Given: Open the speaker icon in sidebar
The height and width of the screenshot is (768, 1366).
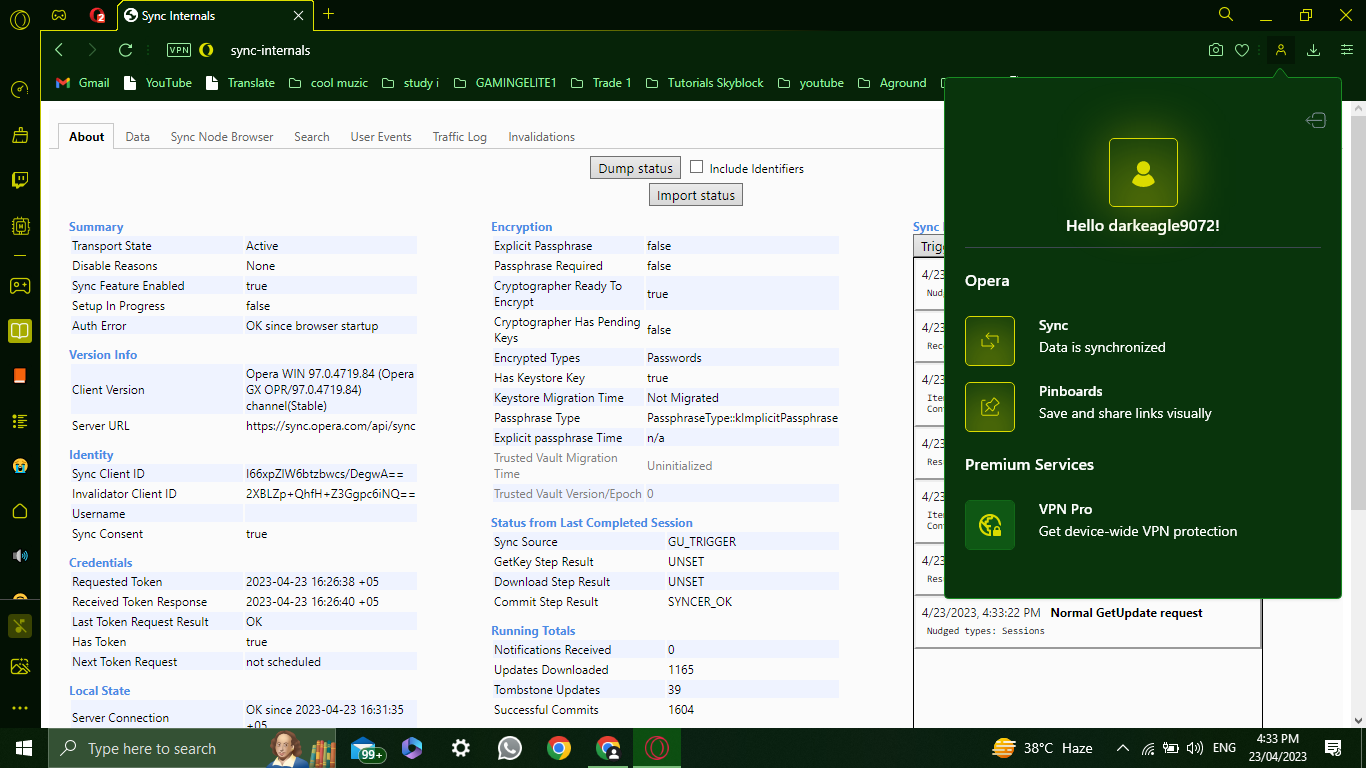Looking at the screenshot, I should (20, 556).
